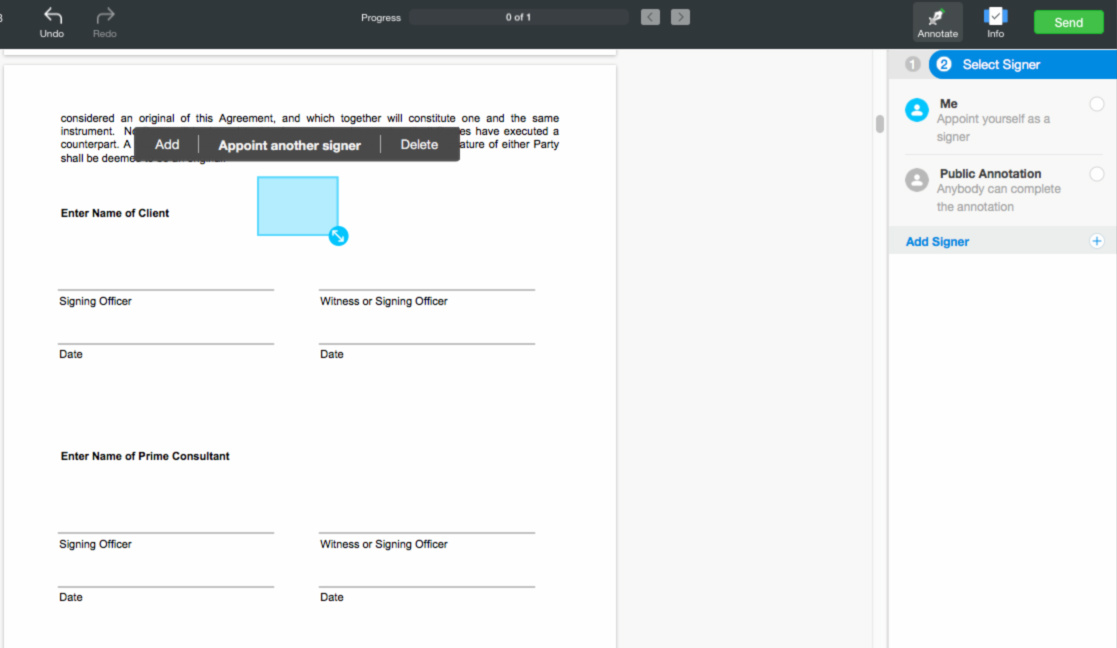Click the Client Signing Officer signature line
Viewport: 1117px width, 648px height.
166,290
